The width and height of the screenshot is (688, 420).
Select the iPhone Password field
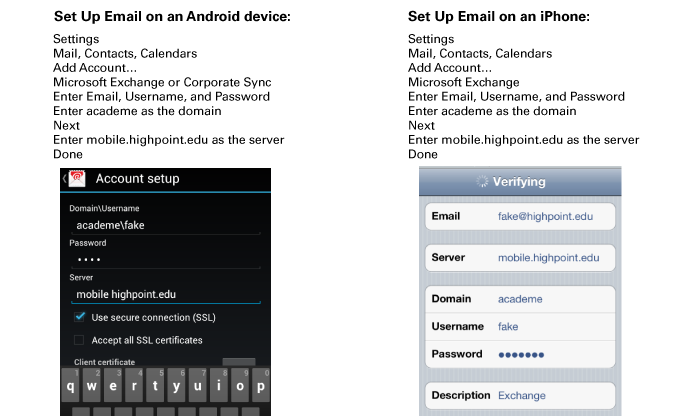[553, 354]
